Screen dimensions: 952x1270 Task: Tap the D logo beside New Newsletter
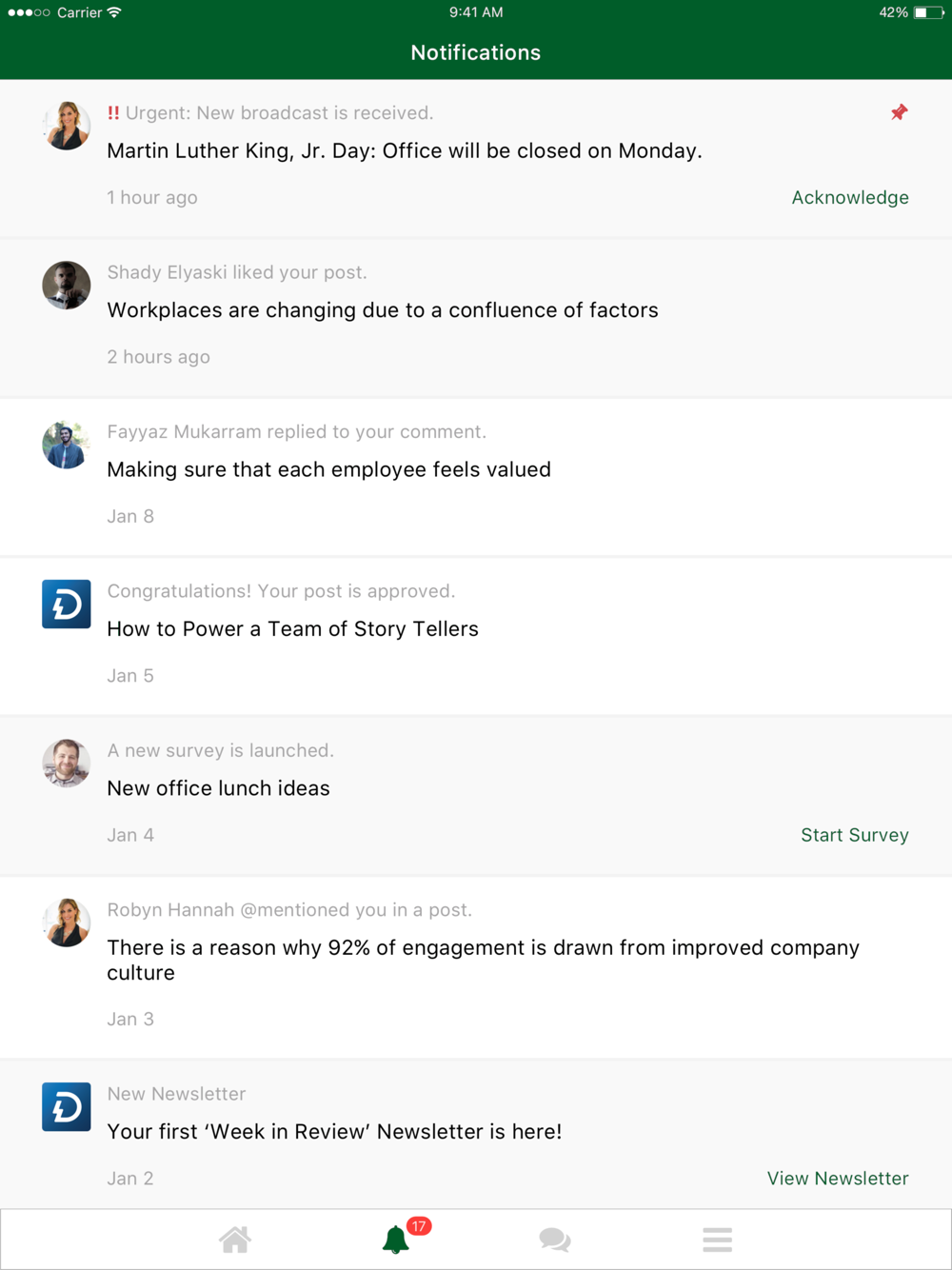pyautogui.click(x=67, y=1107)
